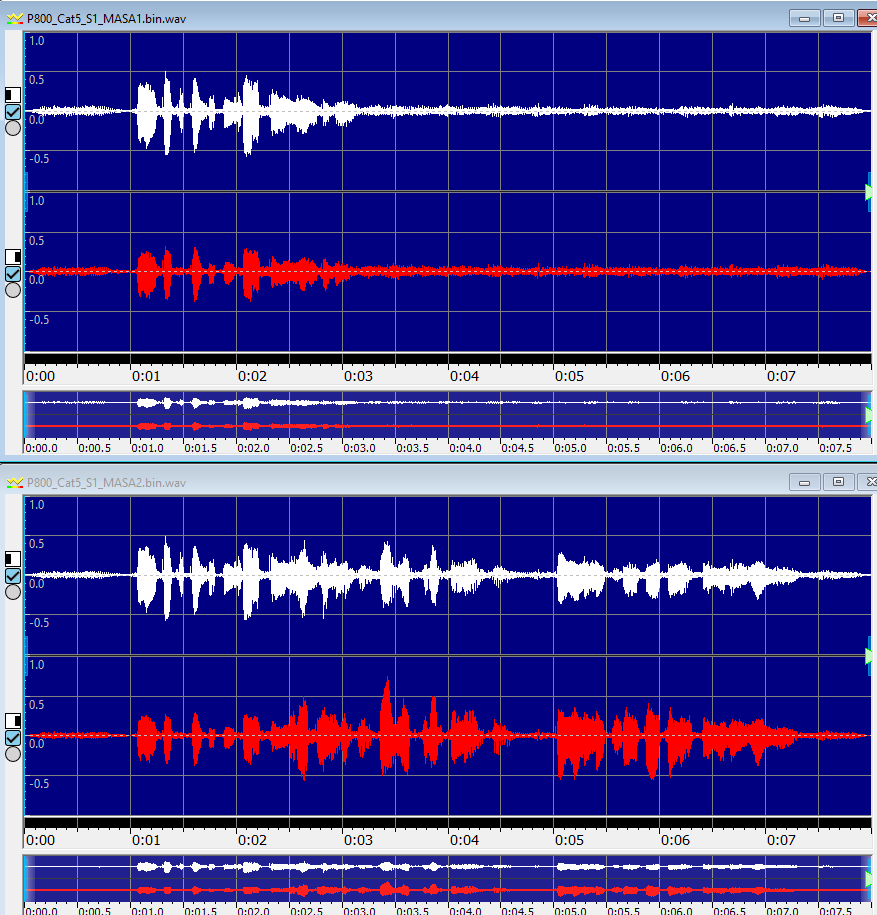Screen dimensions: 877x915
Task: Click MASA1 overview strip at 0:04.0
Action: 464,413
